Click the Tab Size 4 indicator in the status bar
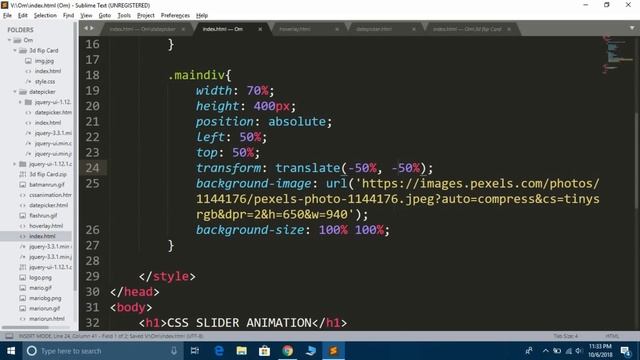This screenshot has width=640, height=360. 565,336
